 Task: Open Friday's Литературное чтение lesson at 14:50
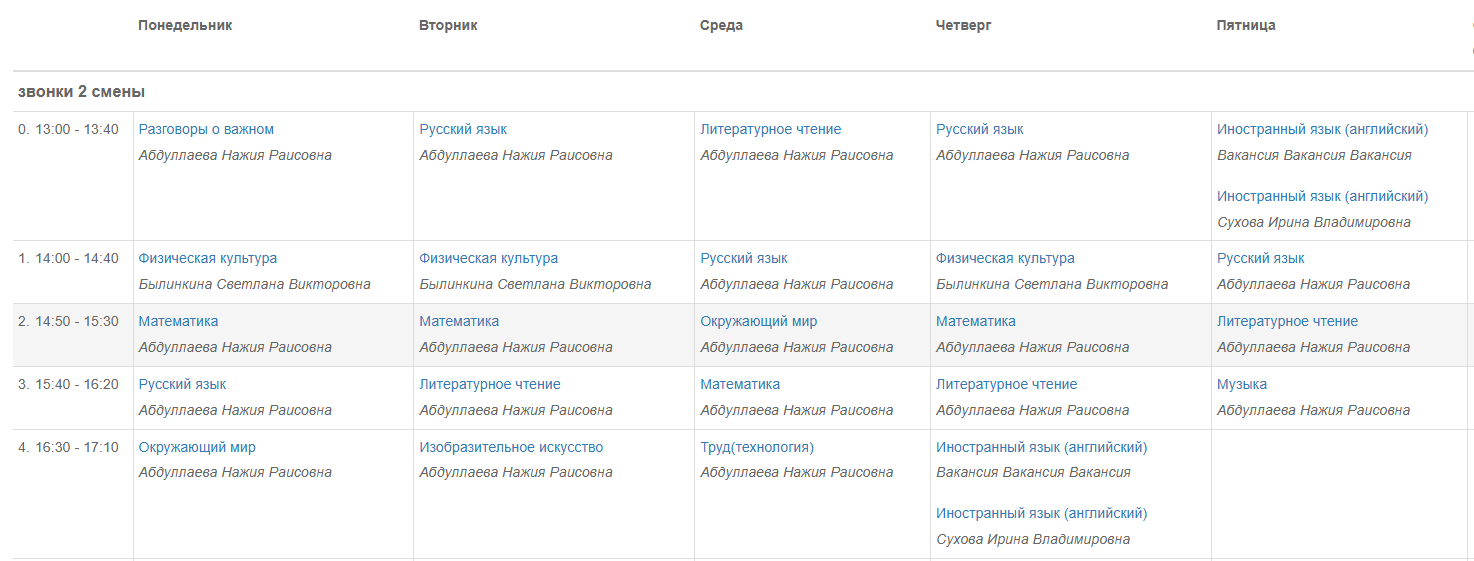[x=1288, y=321]
